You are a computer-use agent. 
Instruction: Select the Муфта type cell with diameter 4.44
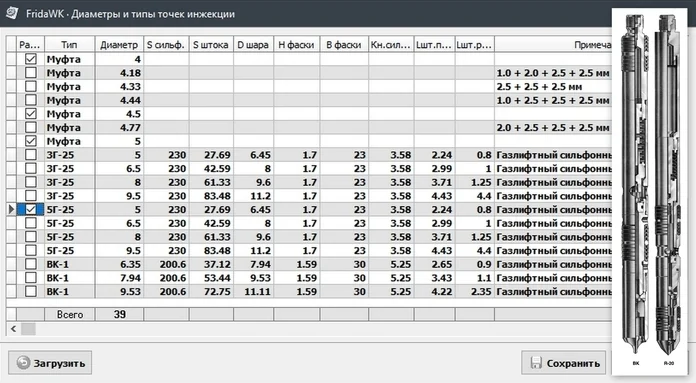pyautogui.click(x=70, y=100)
